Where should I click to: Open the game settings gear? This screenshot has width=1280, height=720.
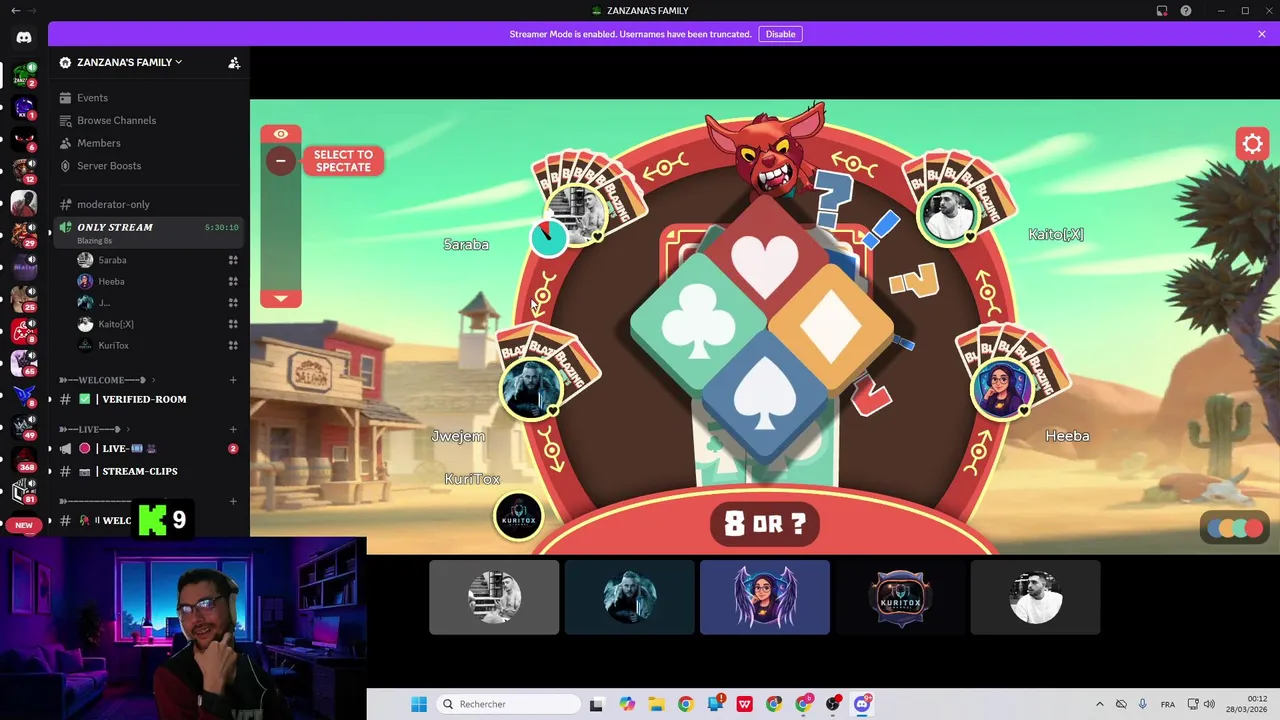point(1252,145)
